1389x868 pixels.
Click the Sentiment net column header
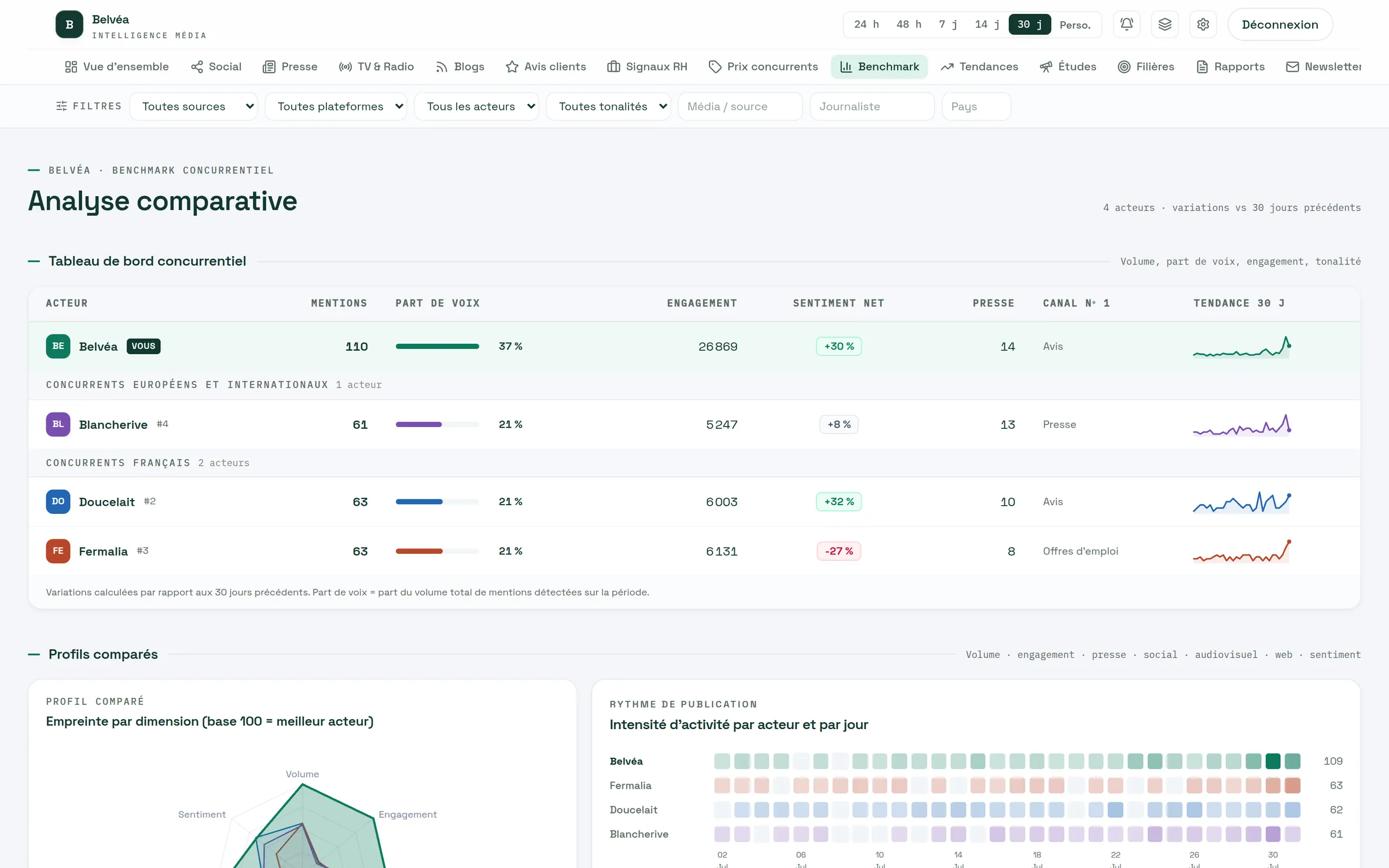pyautogui.click(x=839, y=303)
